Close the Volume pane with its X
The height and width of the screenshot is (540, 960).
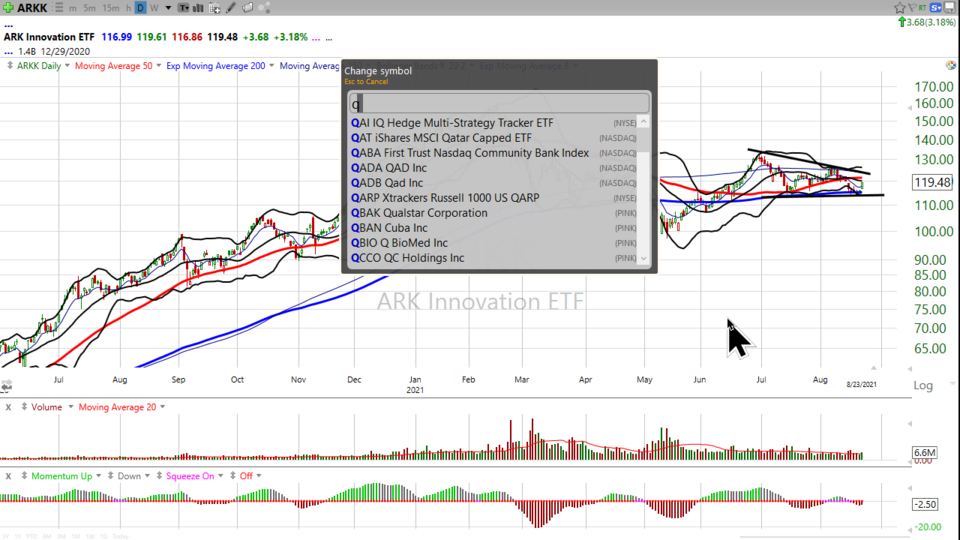(x=8, y=407)
